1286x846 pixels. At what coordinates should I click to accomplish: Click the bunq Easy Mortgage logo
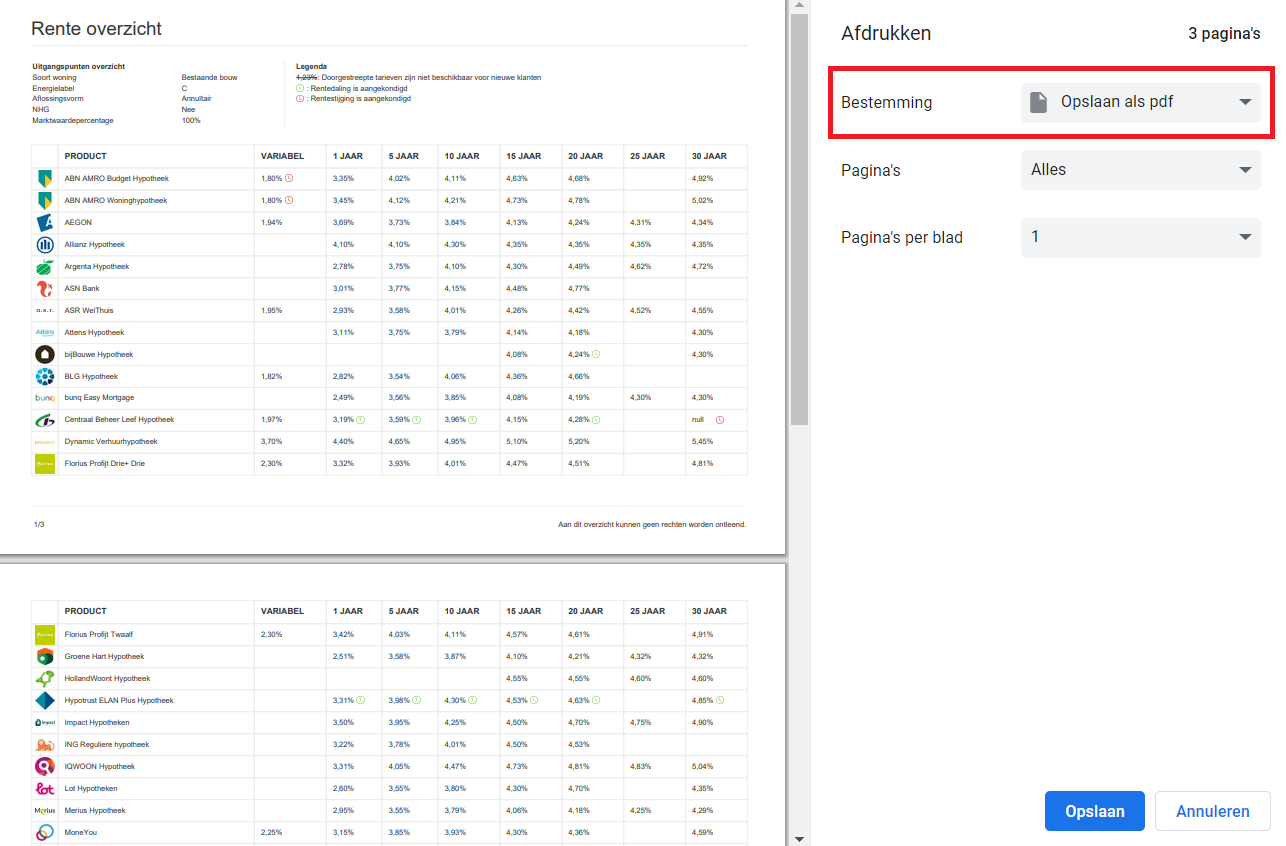44,398
